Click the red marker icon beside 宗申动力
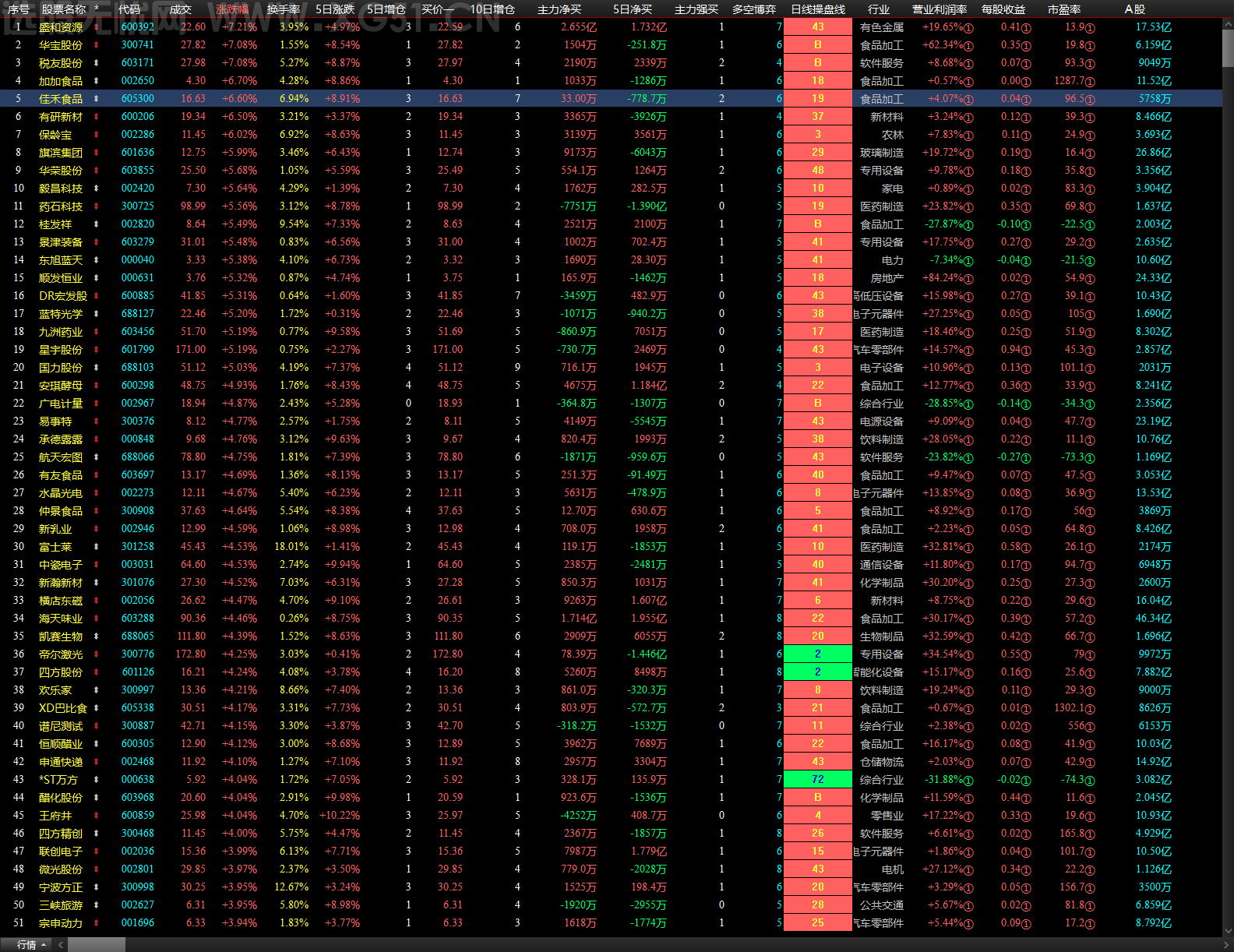Image resolution: width=1234 pixels, height=952 pixels. [x=97, y=923]
